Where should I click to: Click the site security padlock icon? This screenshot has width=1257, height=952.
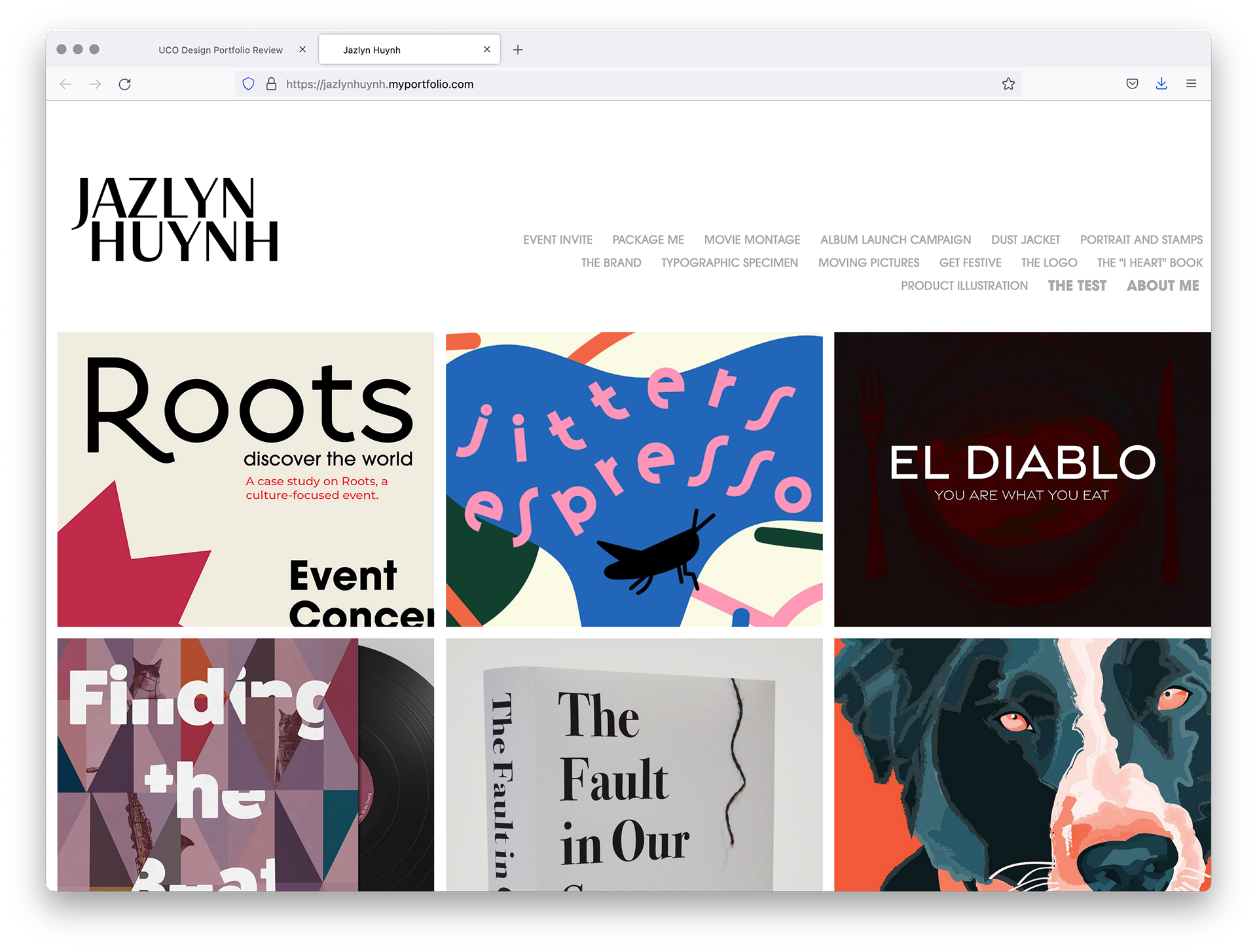[x=271, y=84]
